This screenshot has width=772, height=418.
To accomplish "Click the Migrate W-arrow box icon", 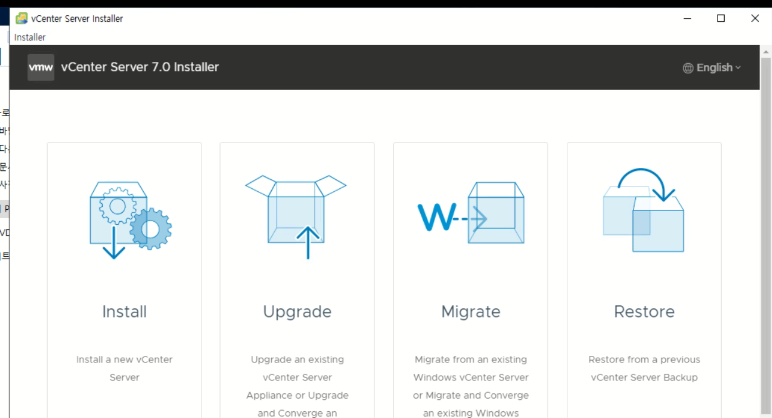I will pyautogui.click(x=471, y=213).
